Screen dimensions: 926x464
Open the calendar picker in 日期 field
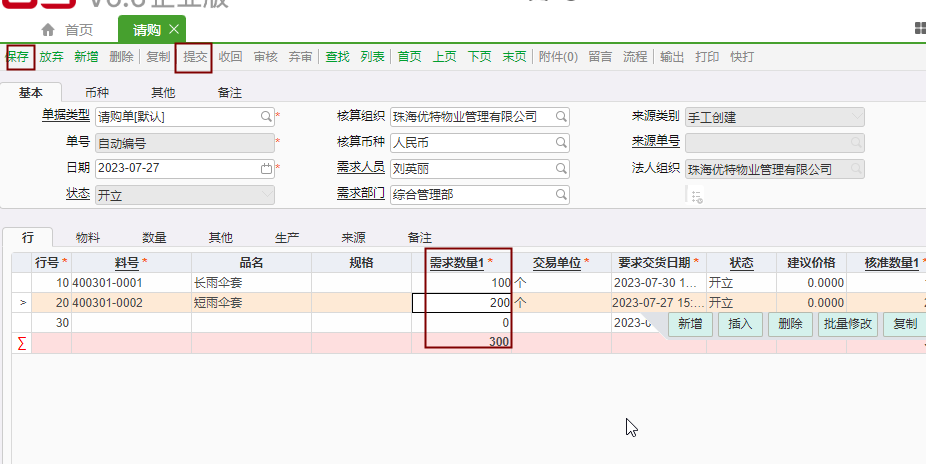coord(266,168)
